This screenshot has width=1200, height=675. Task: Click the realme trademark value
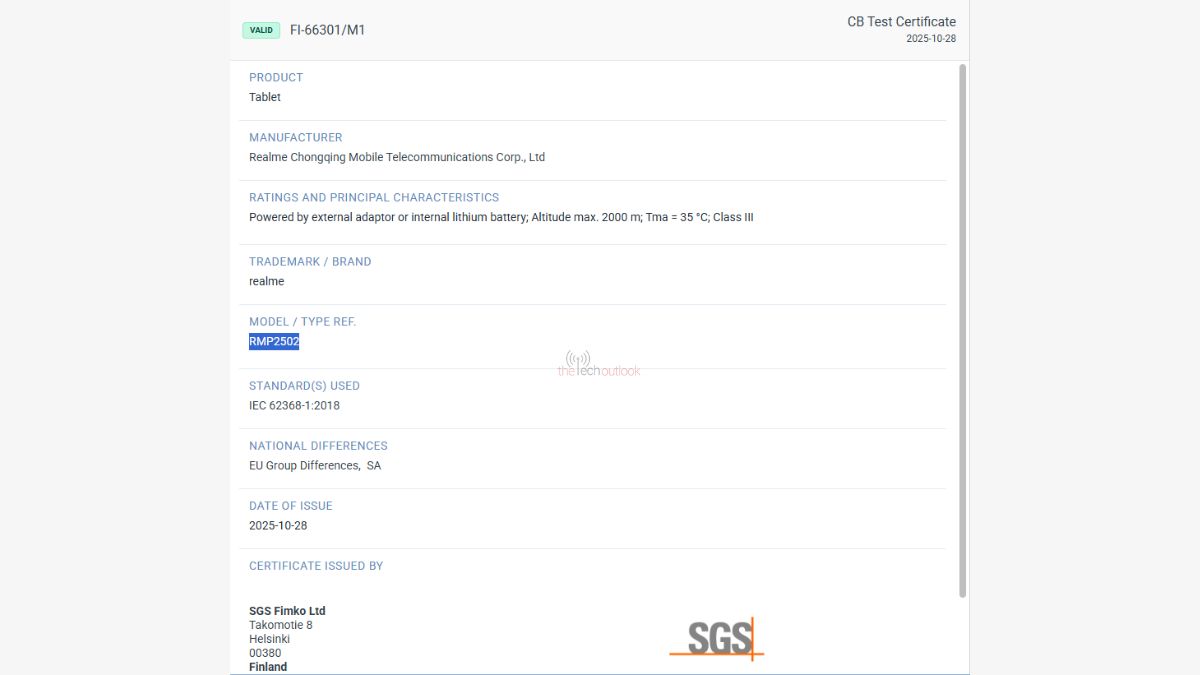point(267,281)
